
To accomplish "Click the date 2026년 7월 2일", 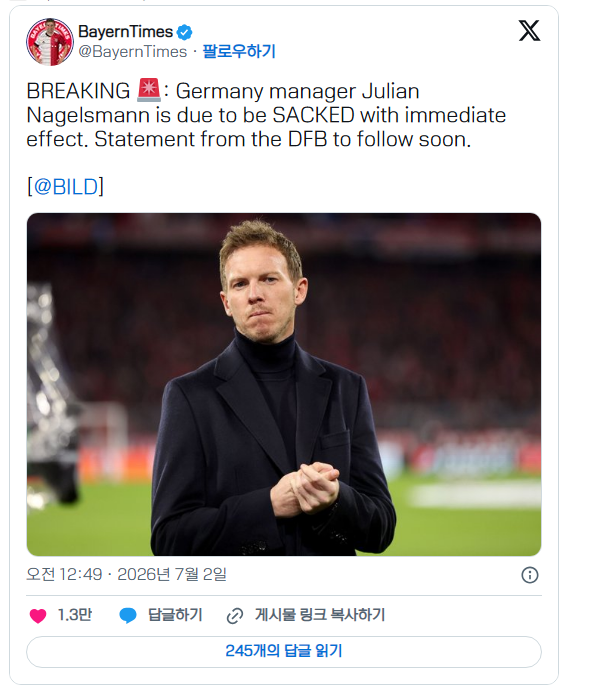I will point(172,575).
